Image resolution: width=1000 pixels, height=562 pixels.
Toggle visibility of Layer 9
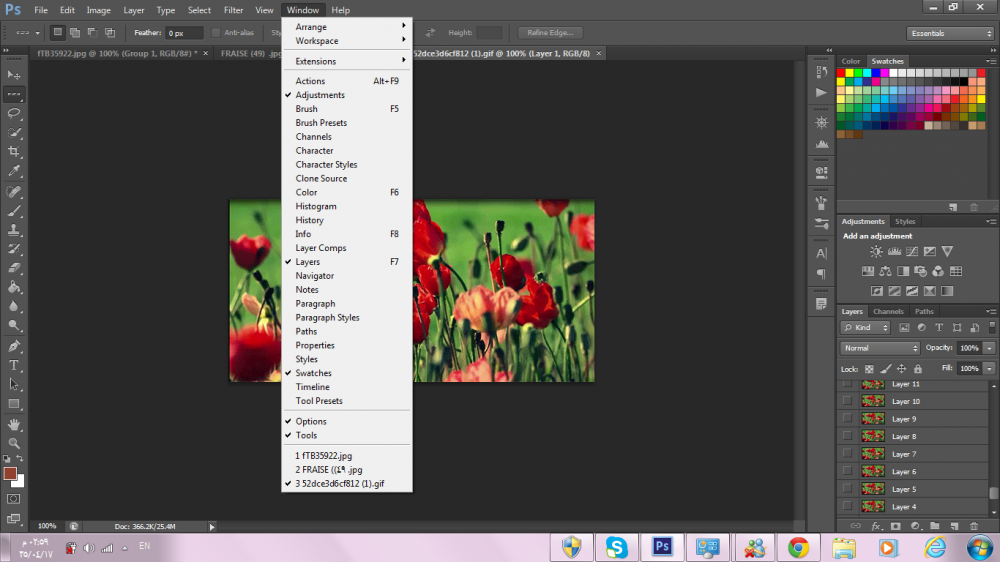(x=848, y=419)
